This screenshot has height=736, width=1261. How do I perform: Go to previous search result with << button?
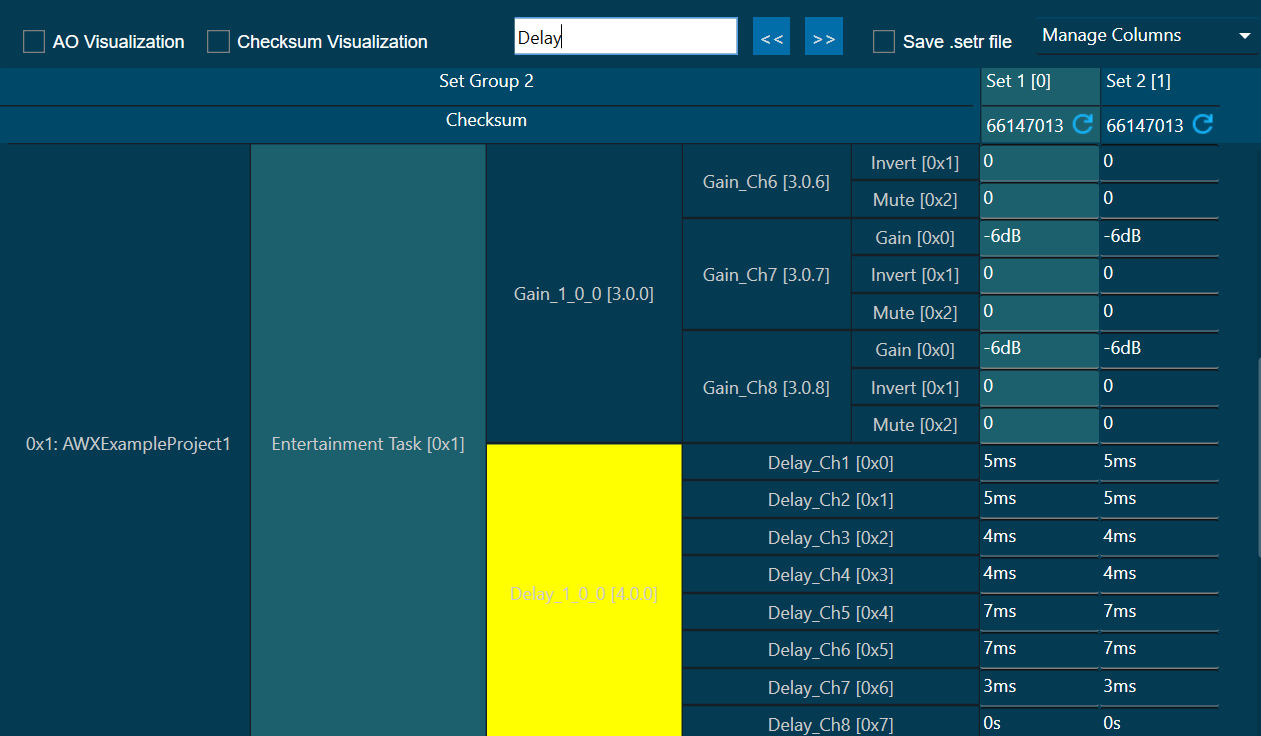pos(772,37)
